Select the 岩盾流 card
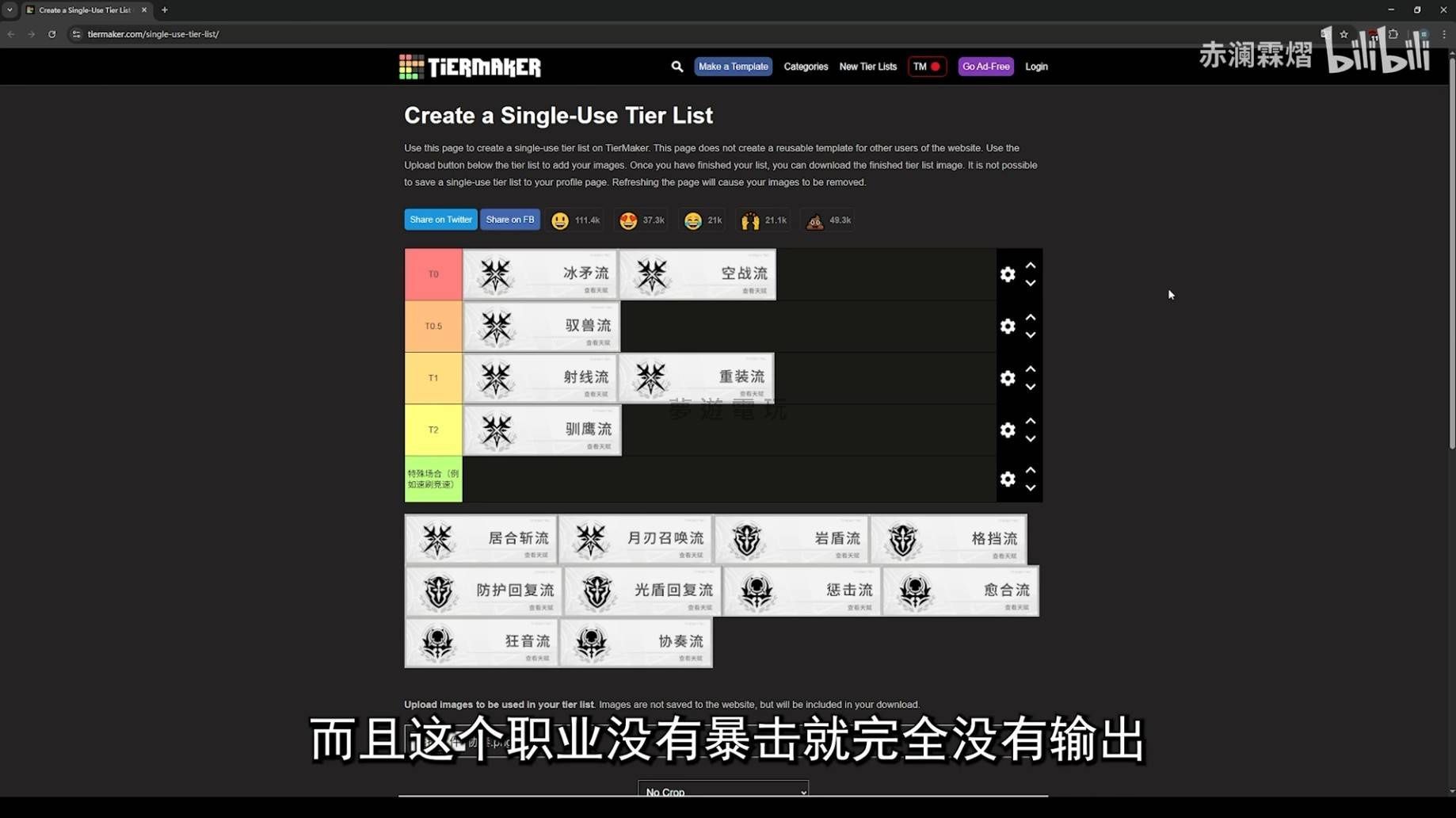 pyautogui.click(x=792, y=539)
